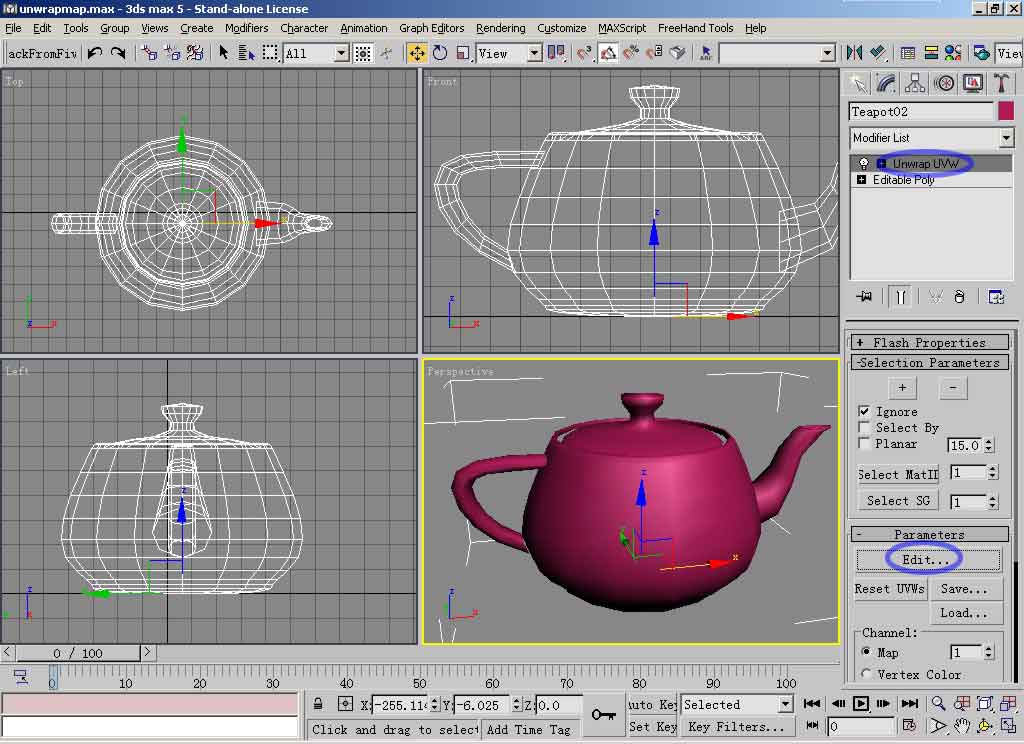
Task: Click the Undo arrow in the toolbar
Action: coord(95,53)
